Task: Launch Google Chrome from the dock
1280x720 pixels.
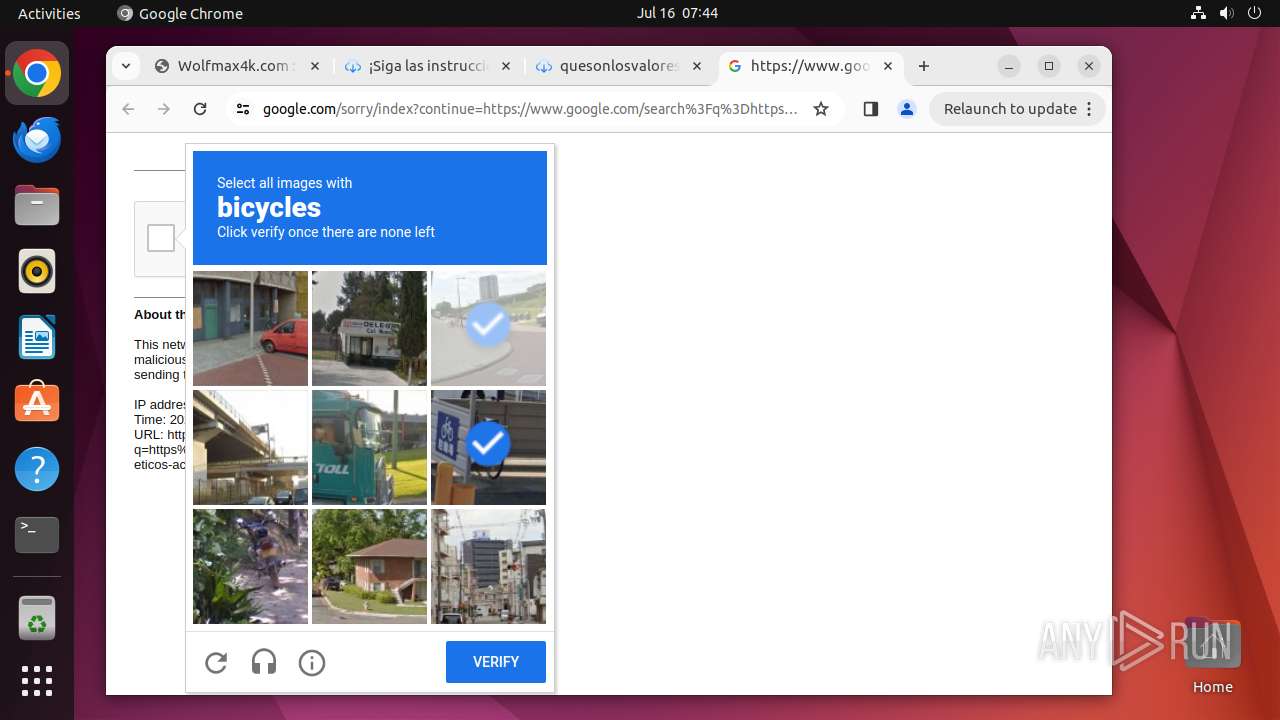Action: point(37,74)
